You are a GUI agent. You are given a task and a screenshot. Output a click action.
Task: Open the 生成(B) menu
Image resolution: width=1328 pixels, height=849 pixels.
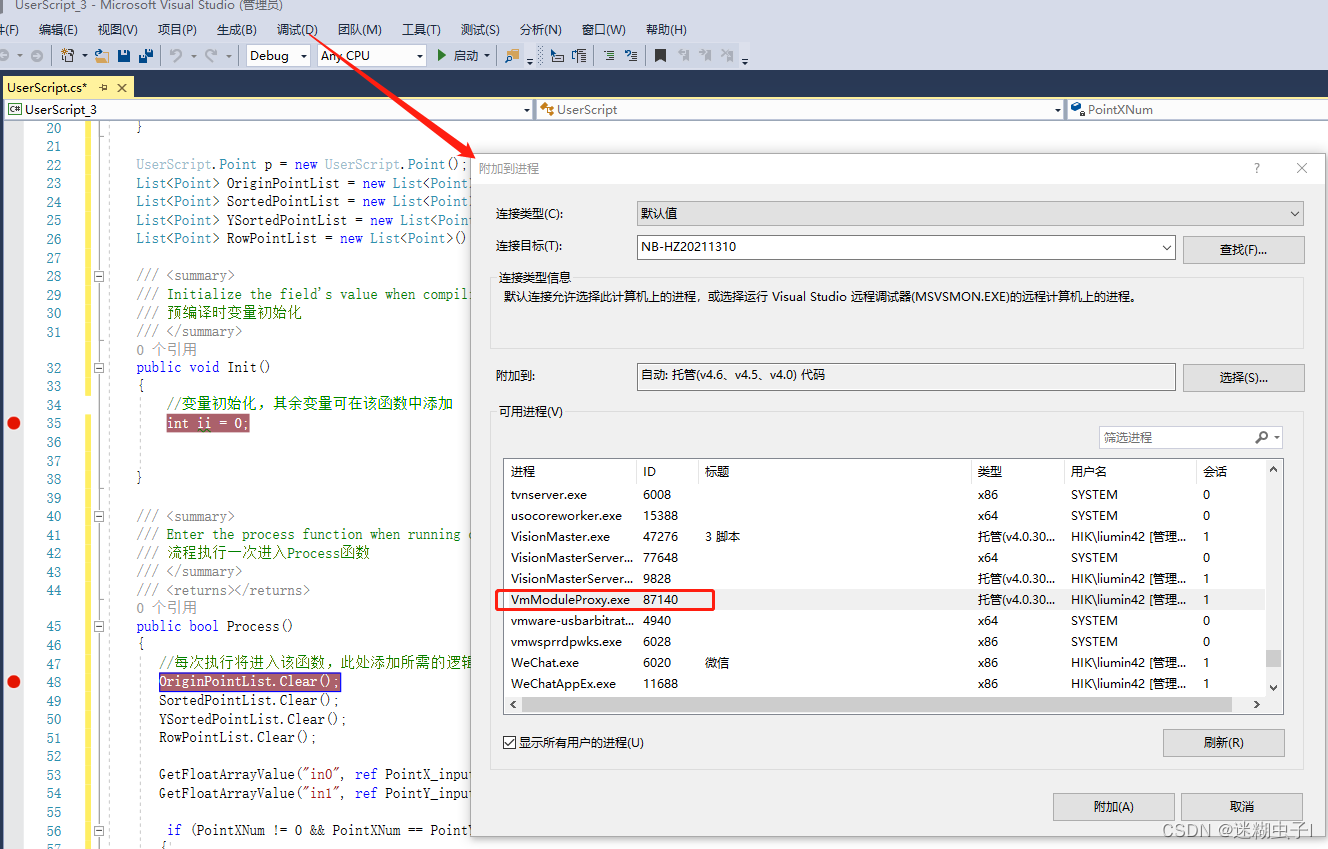pos(236,30)
